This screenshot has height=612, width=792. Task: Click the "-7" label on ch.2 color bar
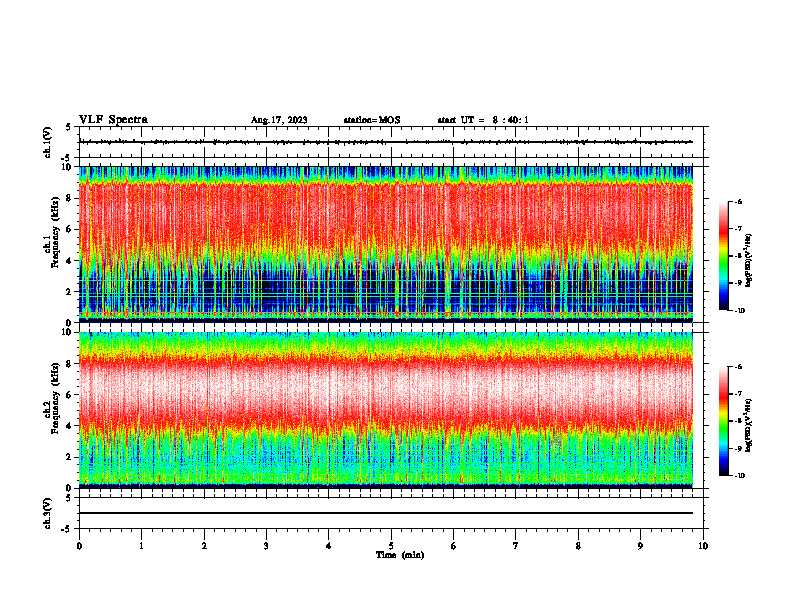point(738,394)
